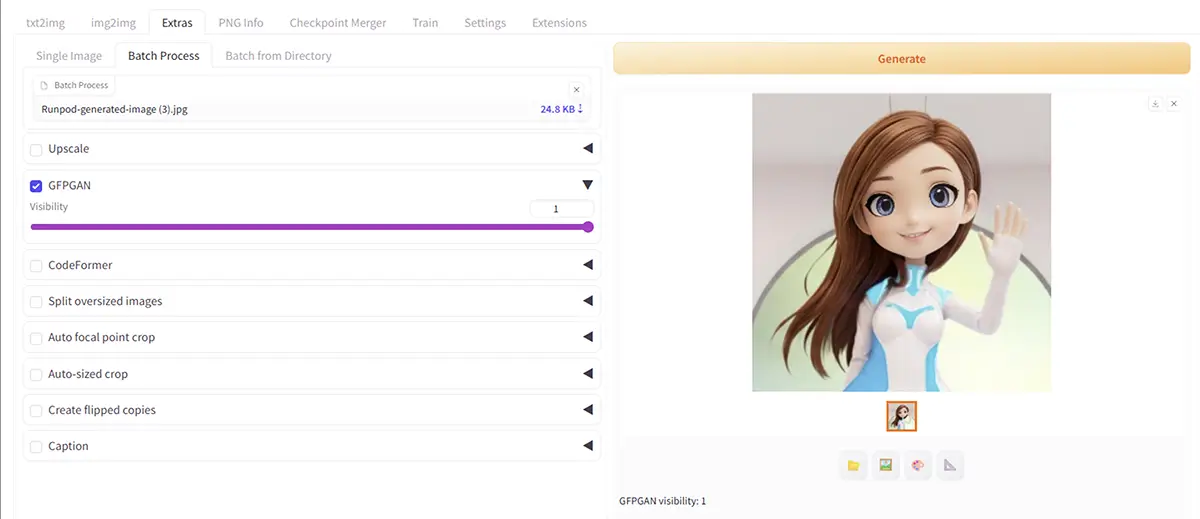
Task: Expand Split oversized images section arrow
Action: click(588, 301)
